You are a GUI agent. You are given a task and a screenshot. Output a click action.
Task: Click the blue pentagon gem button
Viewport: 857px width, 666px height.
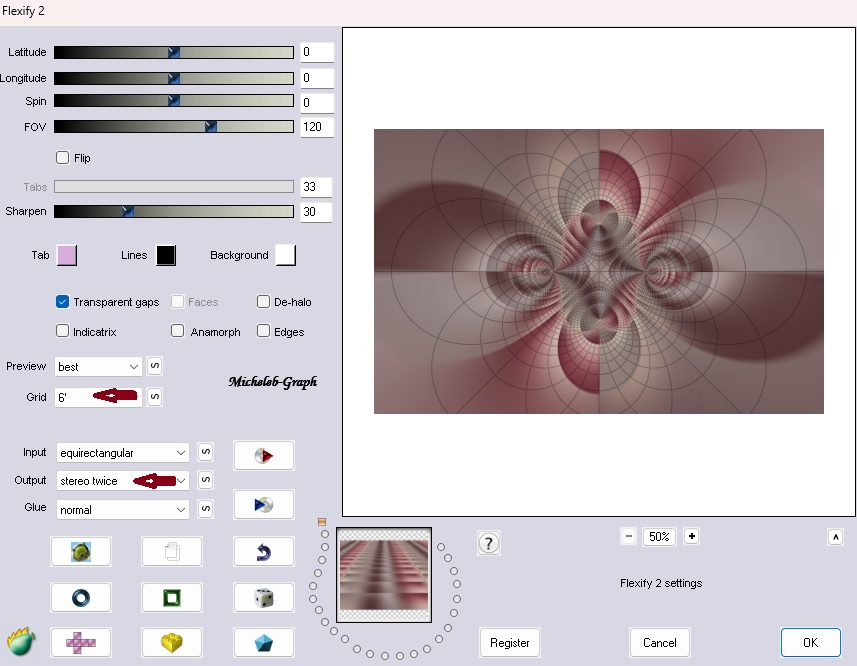(264, 642)
